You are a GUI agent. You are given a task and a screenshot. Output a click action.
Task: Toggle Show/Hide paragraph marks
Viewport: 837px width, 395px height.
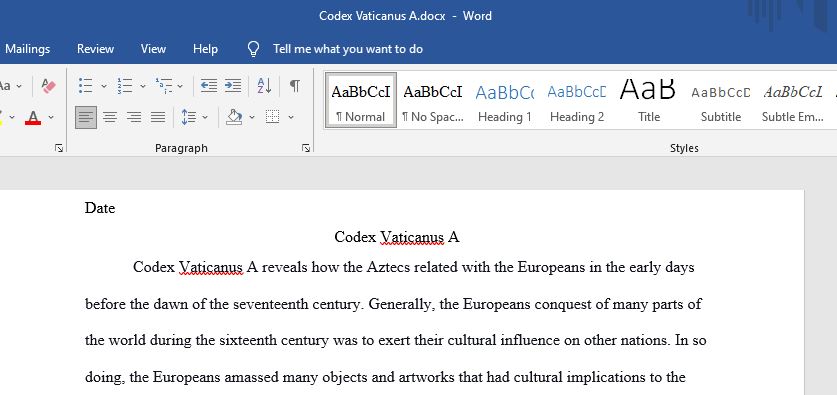pyautogui.click(x=295, y=85)
